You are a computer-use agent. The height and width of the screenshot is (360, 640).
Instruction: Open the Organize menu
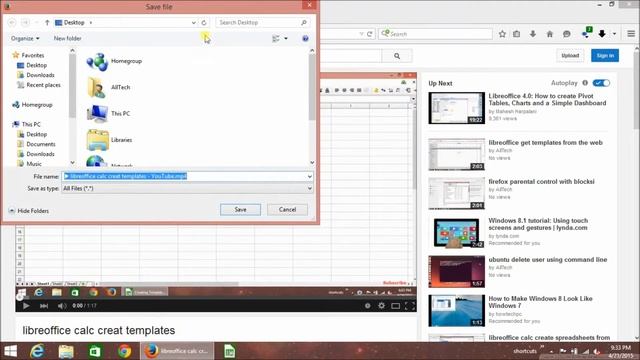coord(25,38)
